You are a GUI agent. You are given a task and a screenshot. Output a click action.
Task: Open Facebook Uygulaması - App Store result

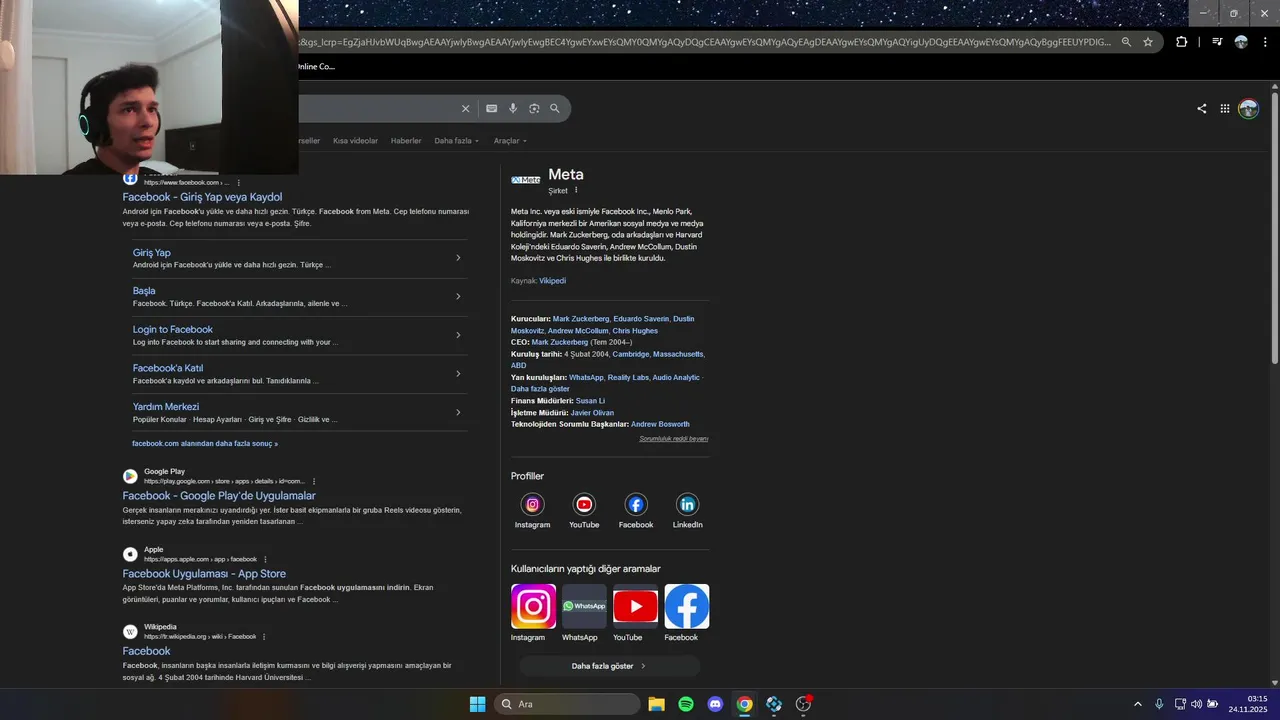click(x=204, y=574)
